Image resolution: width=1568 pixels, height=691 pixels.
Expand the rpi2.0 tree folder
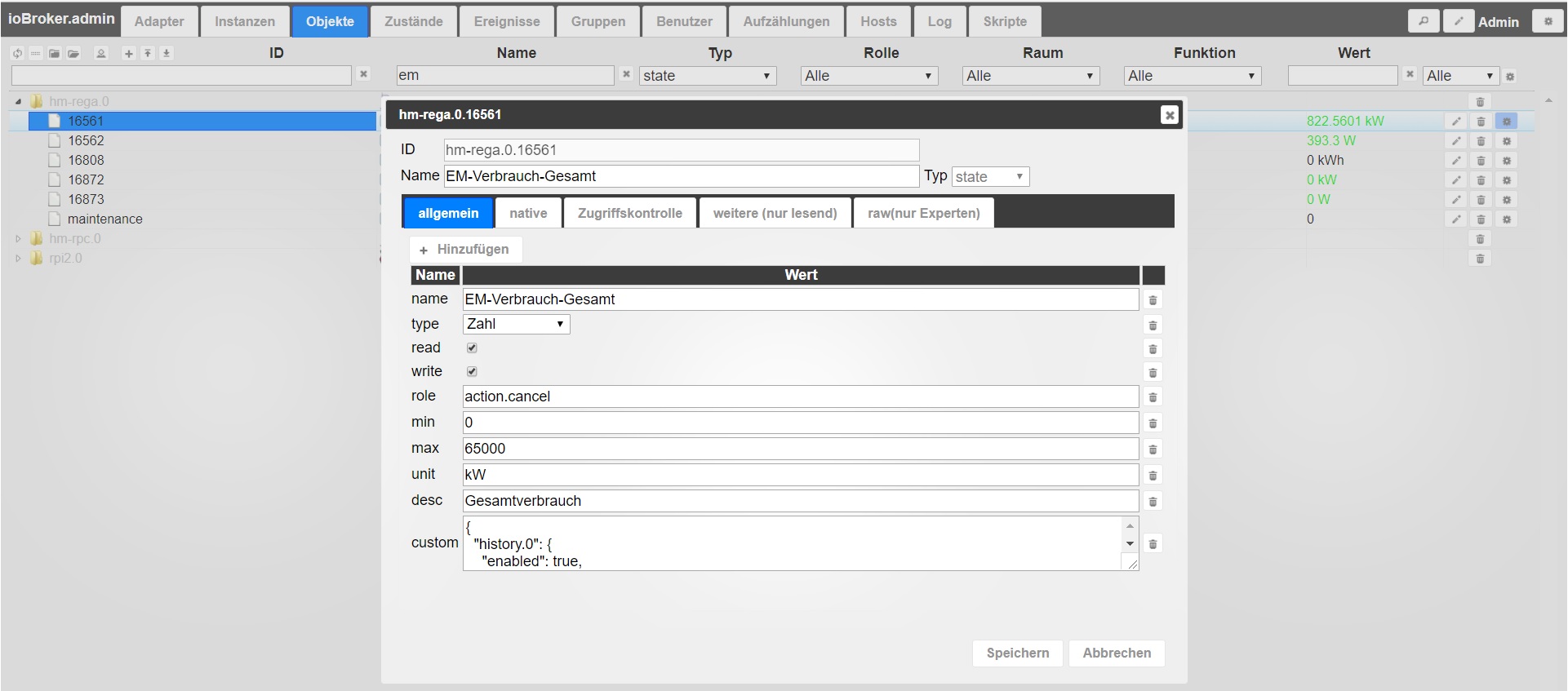tap(18, 259)
